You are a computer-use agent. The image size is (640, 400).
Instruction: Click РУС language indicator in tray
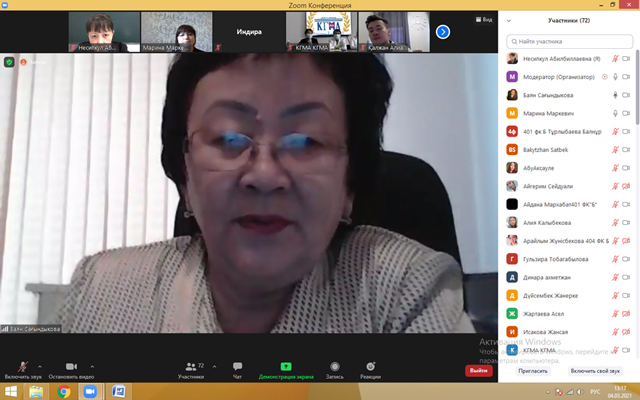coord(595,392)
